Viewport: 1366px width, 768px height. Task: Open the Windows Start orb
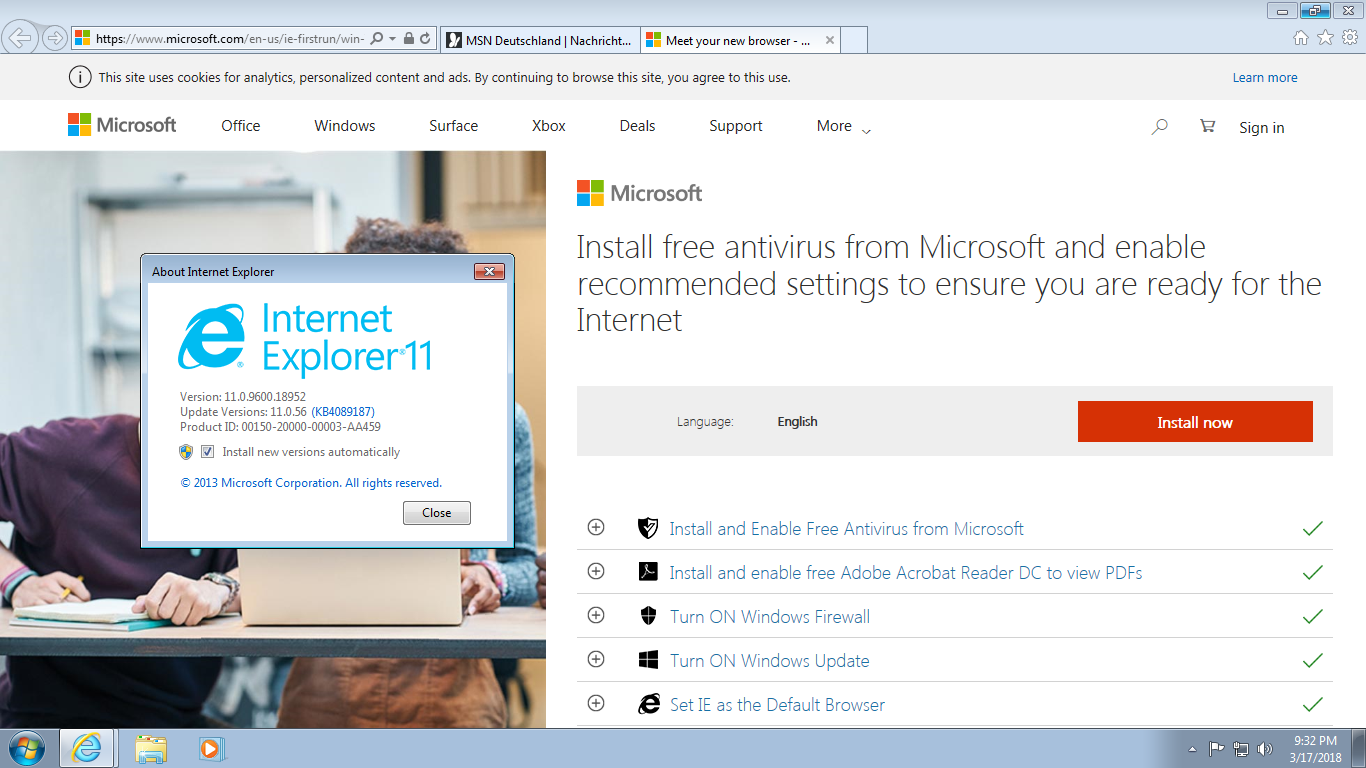pos(27,748)
